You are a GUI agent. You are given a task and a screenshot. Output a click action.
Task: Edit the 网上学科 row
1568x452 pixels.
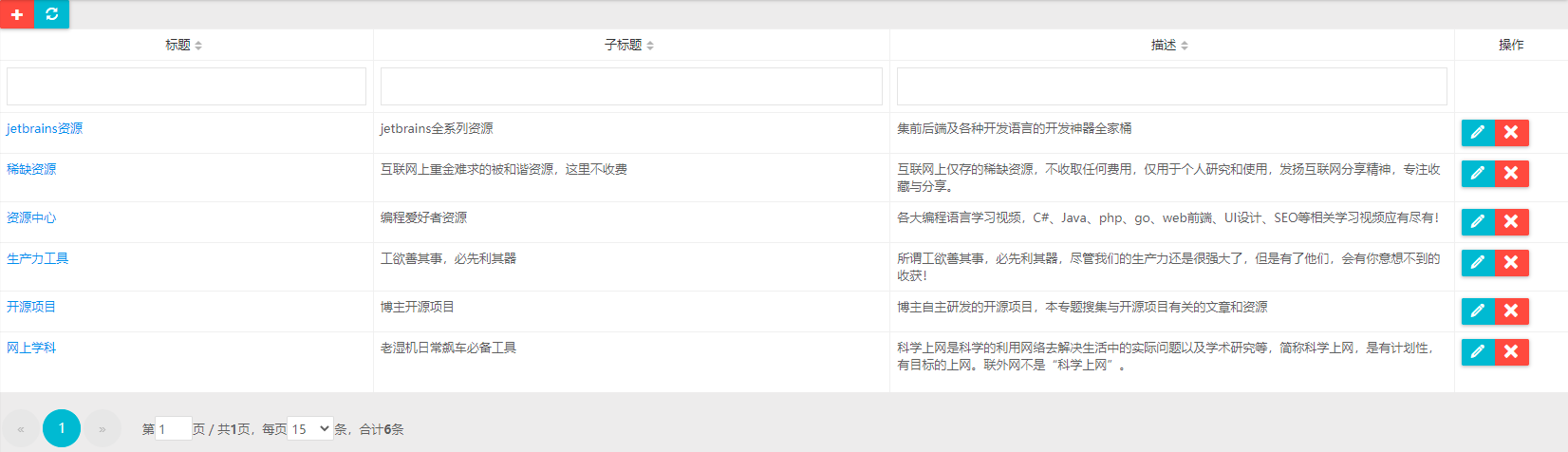[x=1478, y=352]
